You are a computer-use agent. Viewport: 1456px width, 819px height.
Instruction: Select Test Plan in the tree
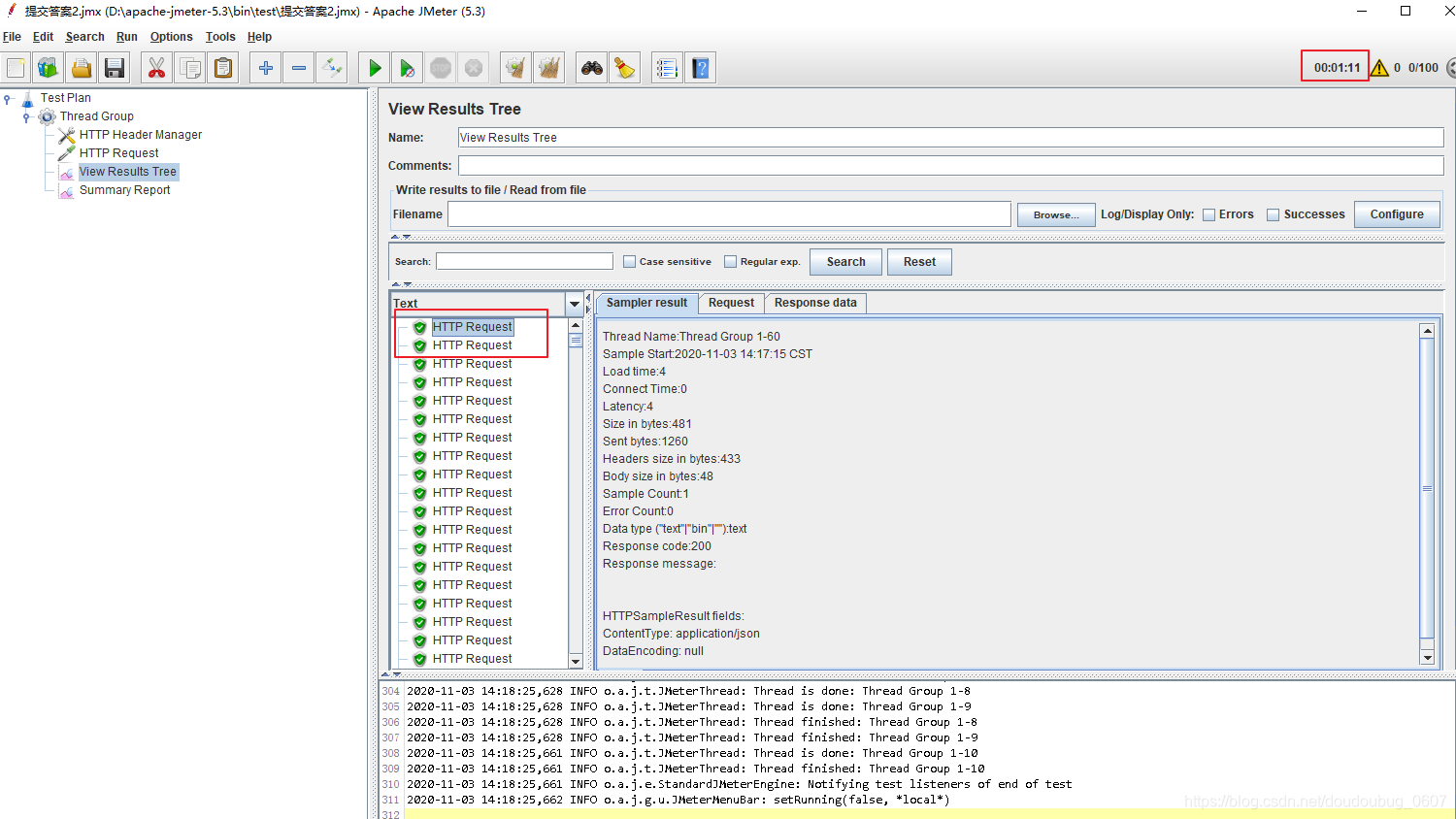pyautogui.click(x=66, y=98)
